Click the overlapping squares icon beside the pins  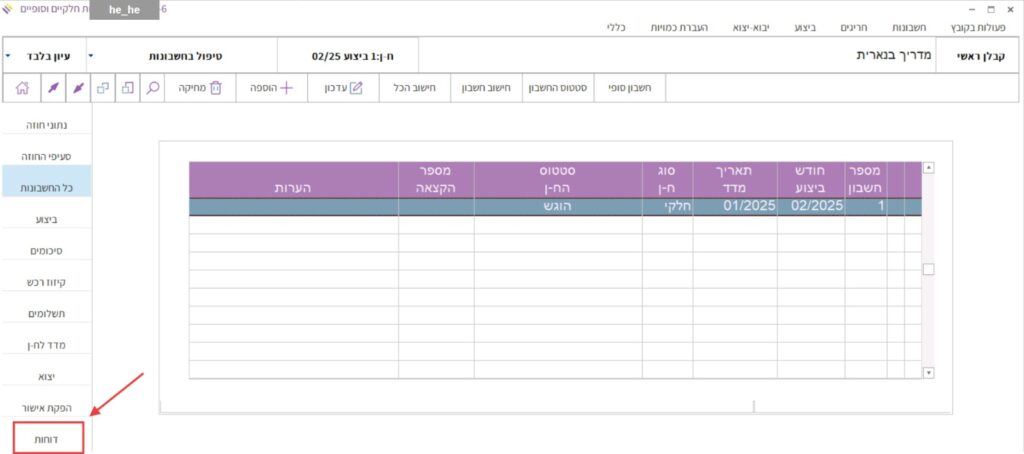click(103, 88)
